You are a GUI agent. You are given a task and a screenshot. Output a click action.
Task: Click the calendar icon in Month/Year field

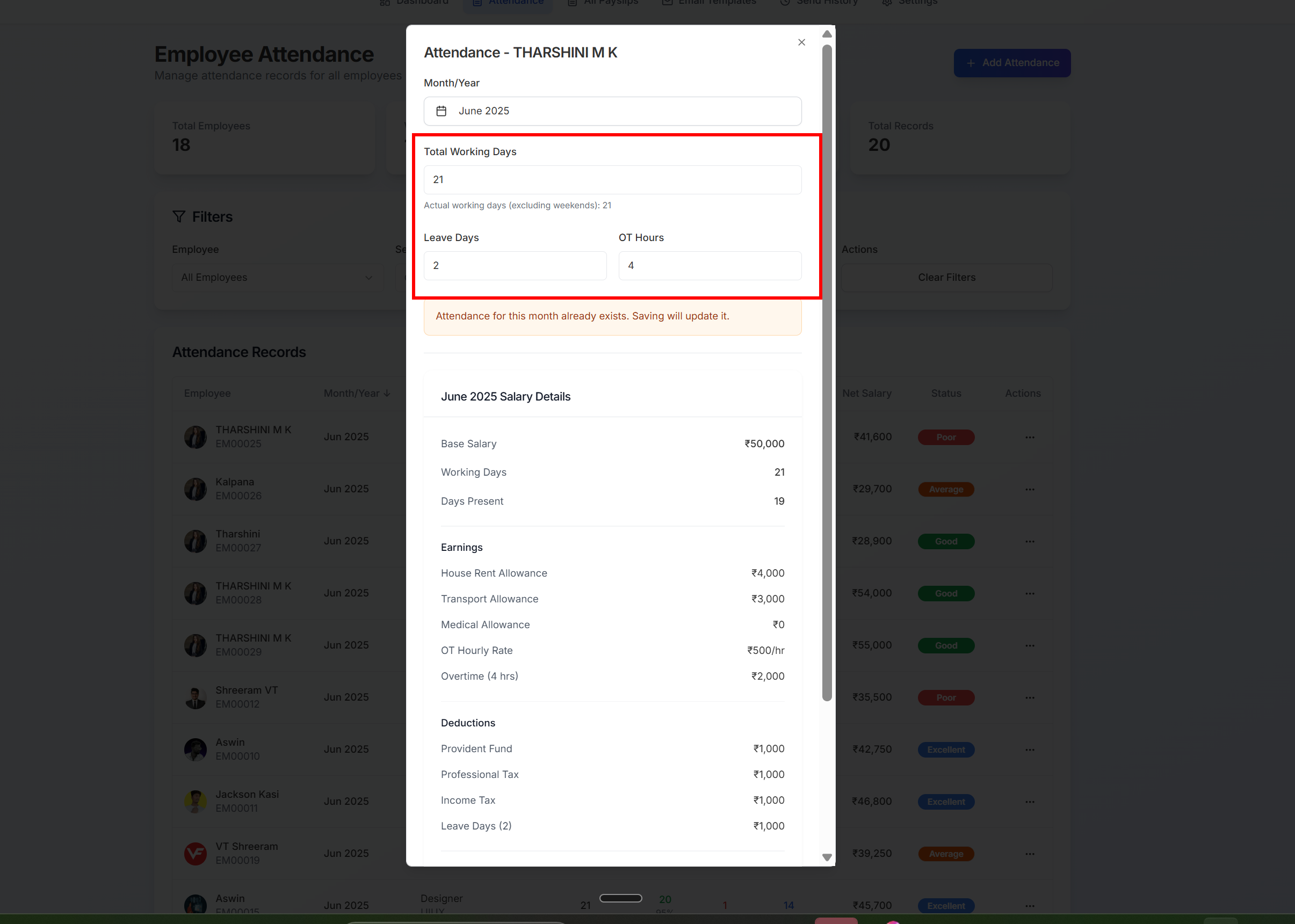(x=441, y=111)
